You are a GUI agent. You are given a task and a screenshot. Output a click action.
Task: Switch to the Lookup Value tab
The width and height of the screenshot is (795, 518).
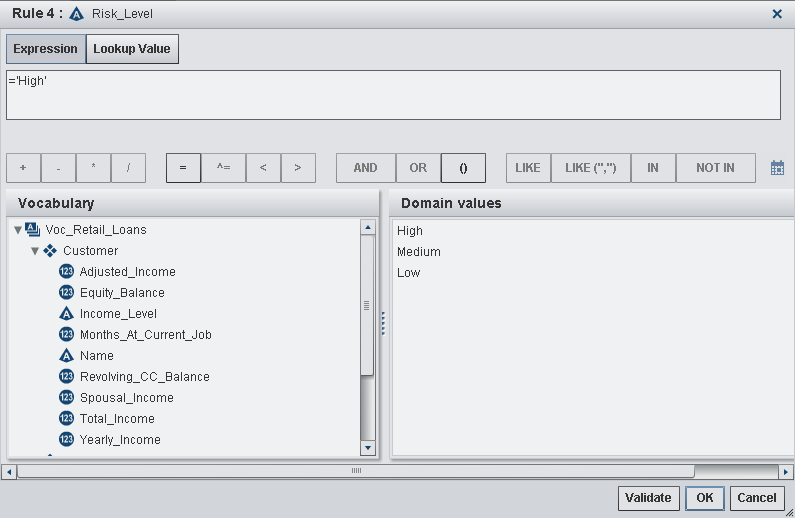tap(132, 49)
